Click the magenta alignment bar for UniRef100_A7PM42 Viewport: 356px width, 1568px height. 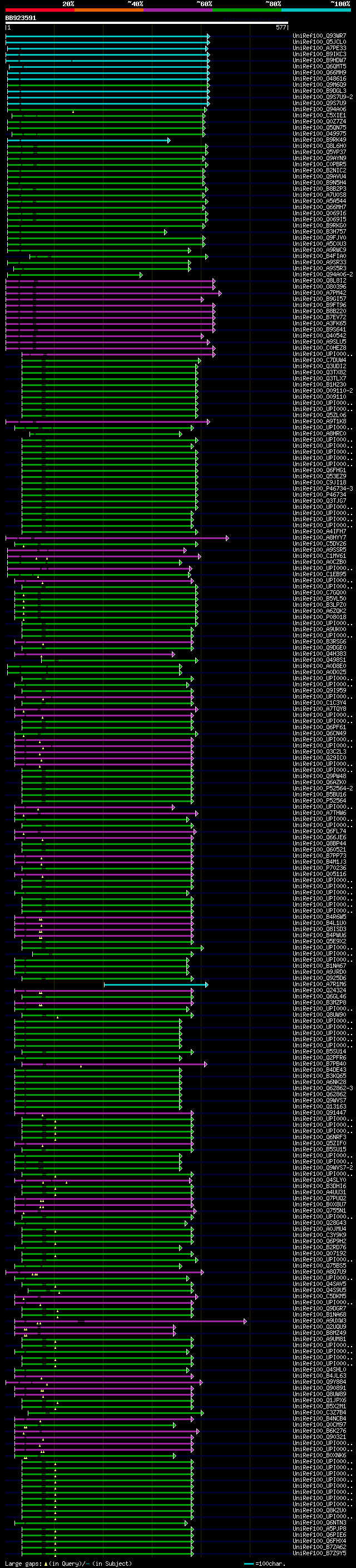(114, 293)
